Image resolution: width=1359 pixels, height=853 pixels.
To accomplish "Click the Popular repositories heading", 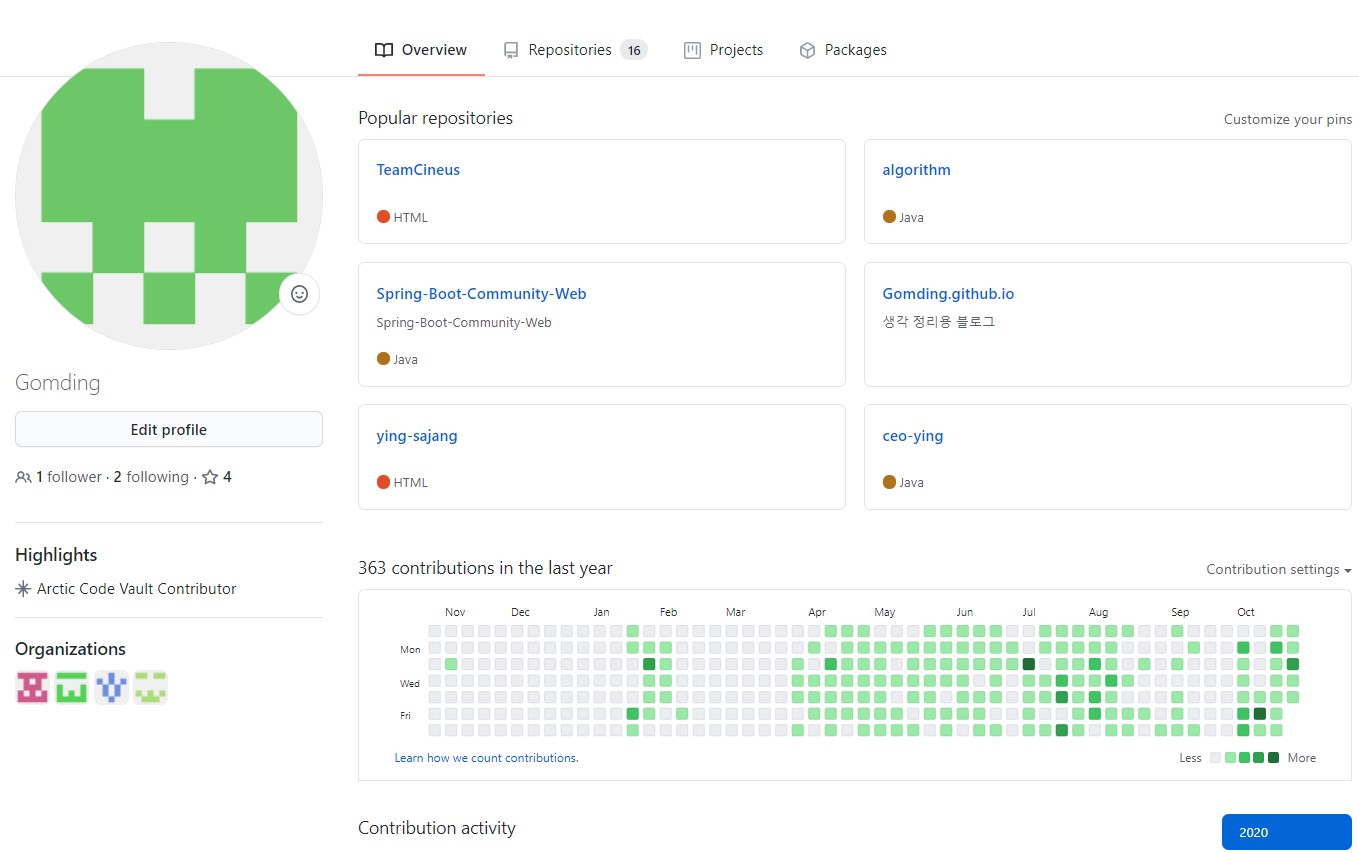I will coord(435,118).
